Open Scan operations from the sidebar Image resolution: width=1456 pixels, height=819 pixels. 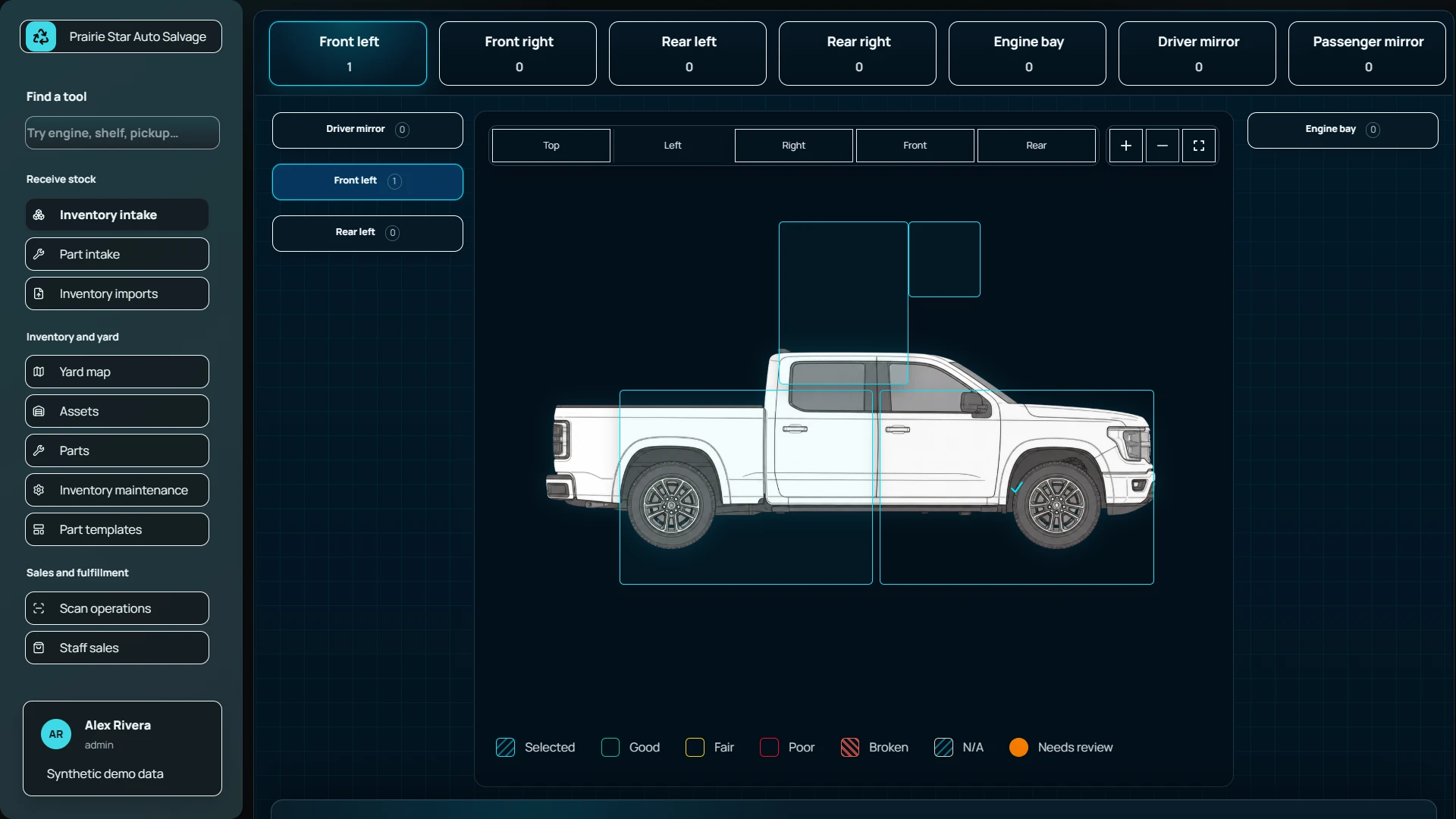click(117, 608)
